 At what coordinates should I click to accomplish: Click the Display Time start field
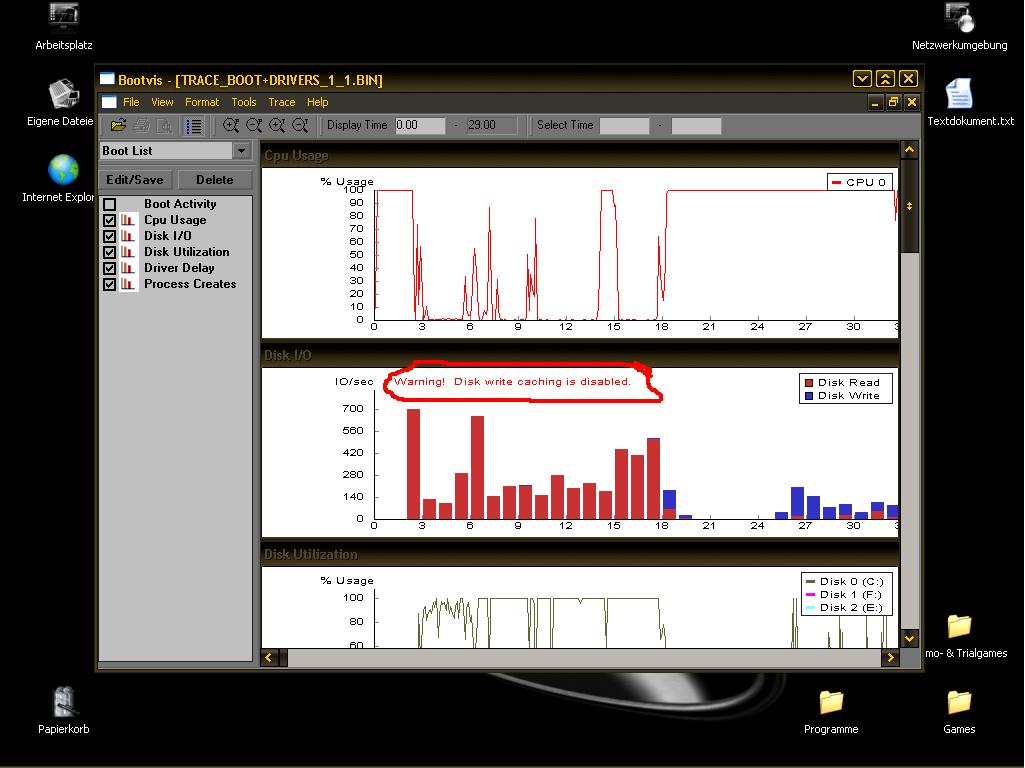click(x=420, y=126)
